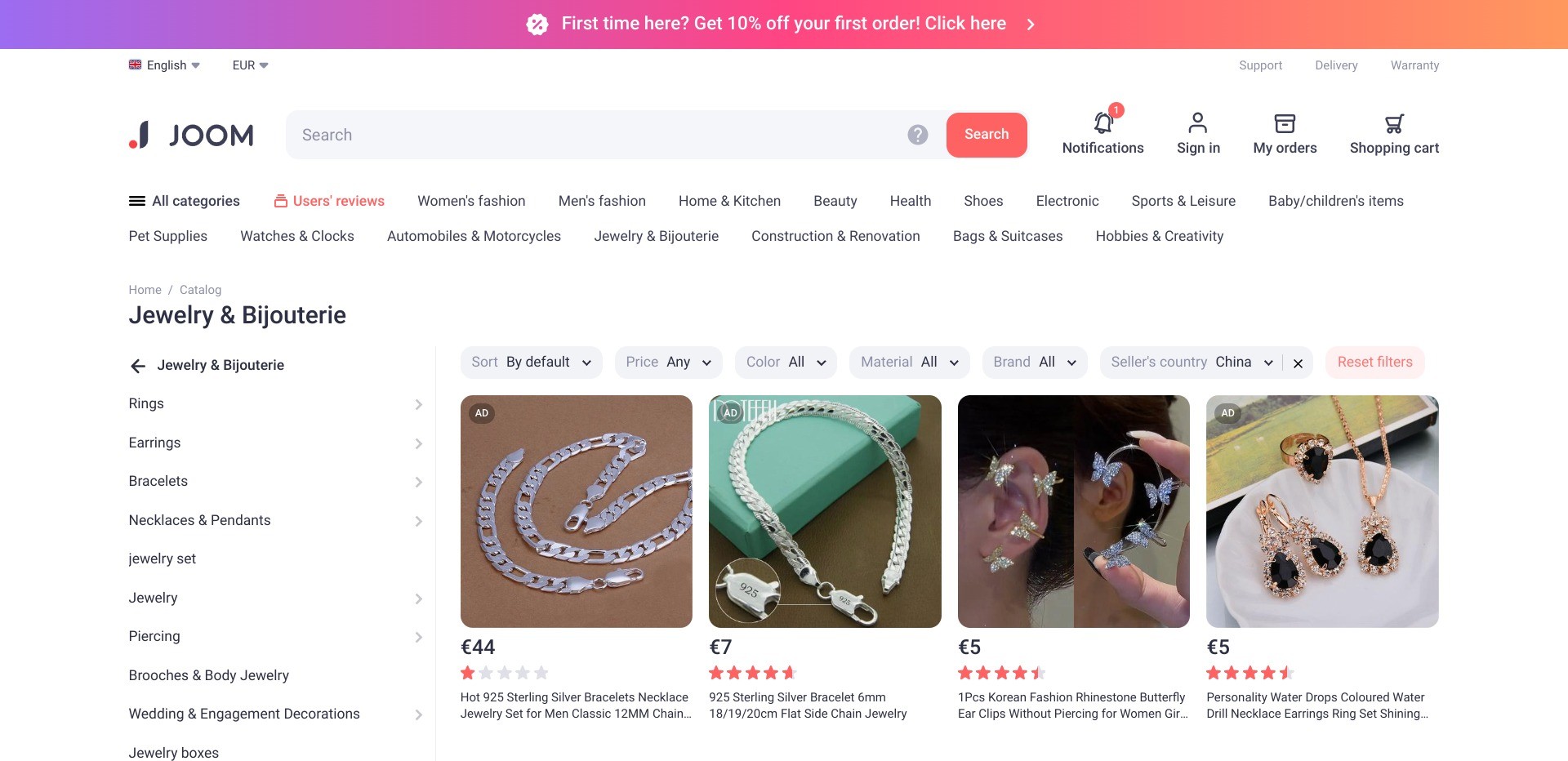Go to Users' reviews
The width and height of the screenshot is (1568, 761).
(x=329, y=201)
